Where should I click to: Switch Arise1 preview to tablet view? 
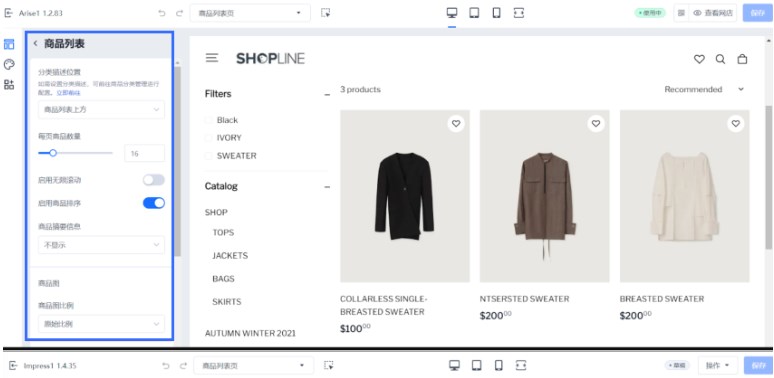(x=474, y=13)
